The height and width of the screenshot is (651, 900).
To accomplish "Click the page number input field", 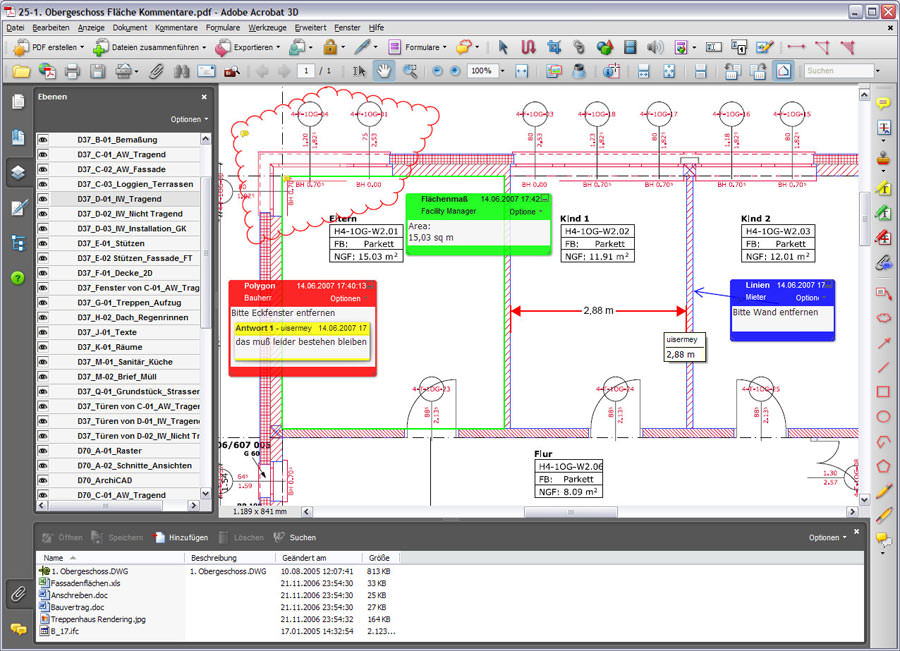I will click(307, 71).
